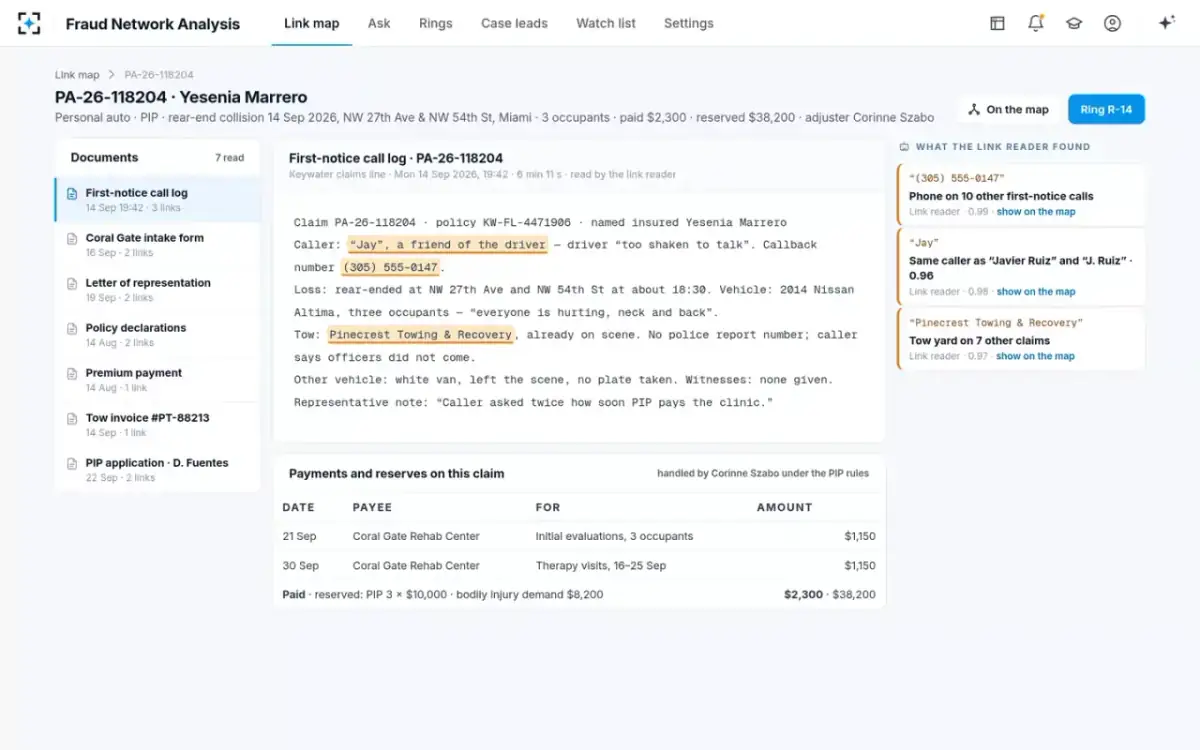Open the user account icon
This screenshot has height=750, width=1200.
pos(1112,23)
